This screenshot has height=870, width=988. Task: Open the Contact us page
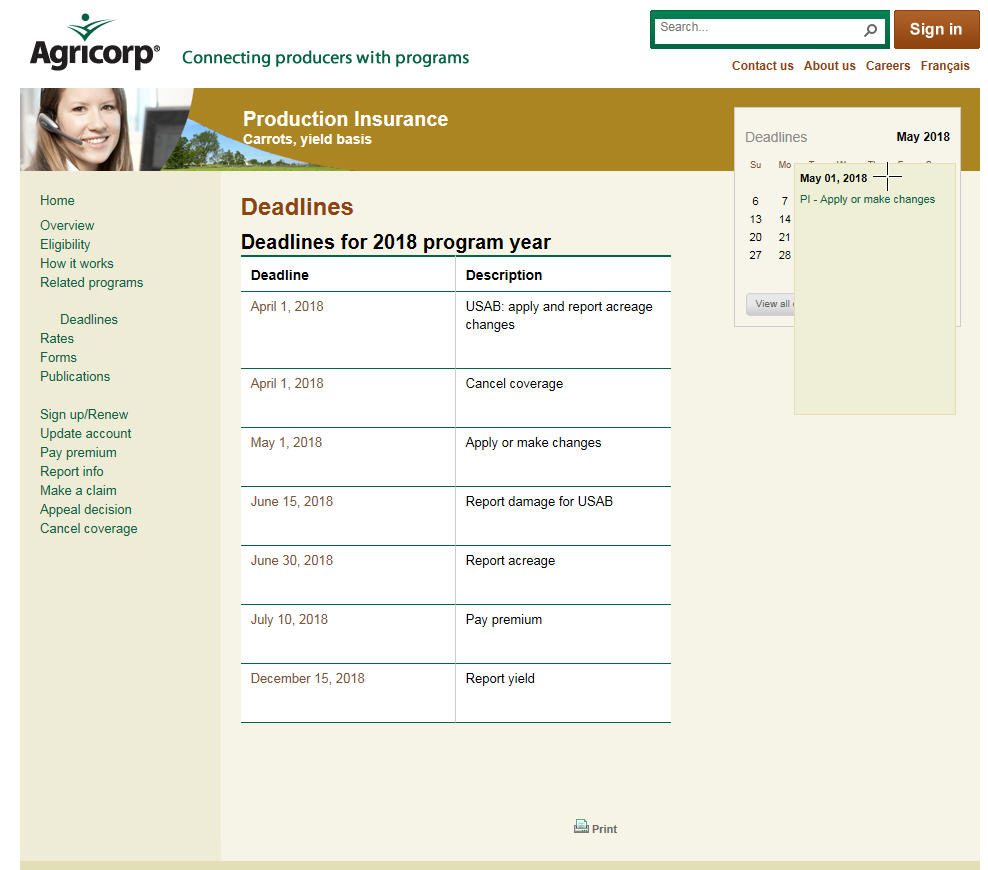coord(762,65)
